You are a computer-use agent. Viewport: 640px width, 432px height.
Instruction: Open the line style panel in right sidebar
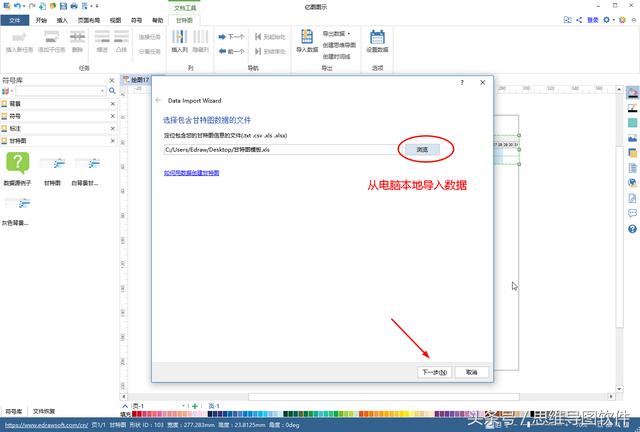point(632,108)
